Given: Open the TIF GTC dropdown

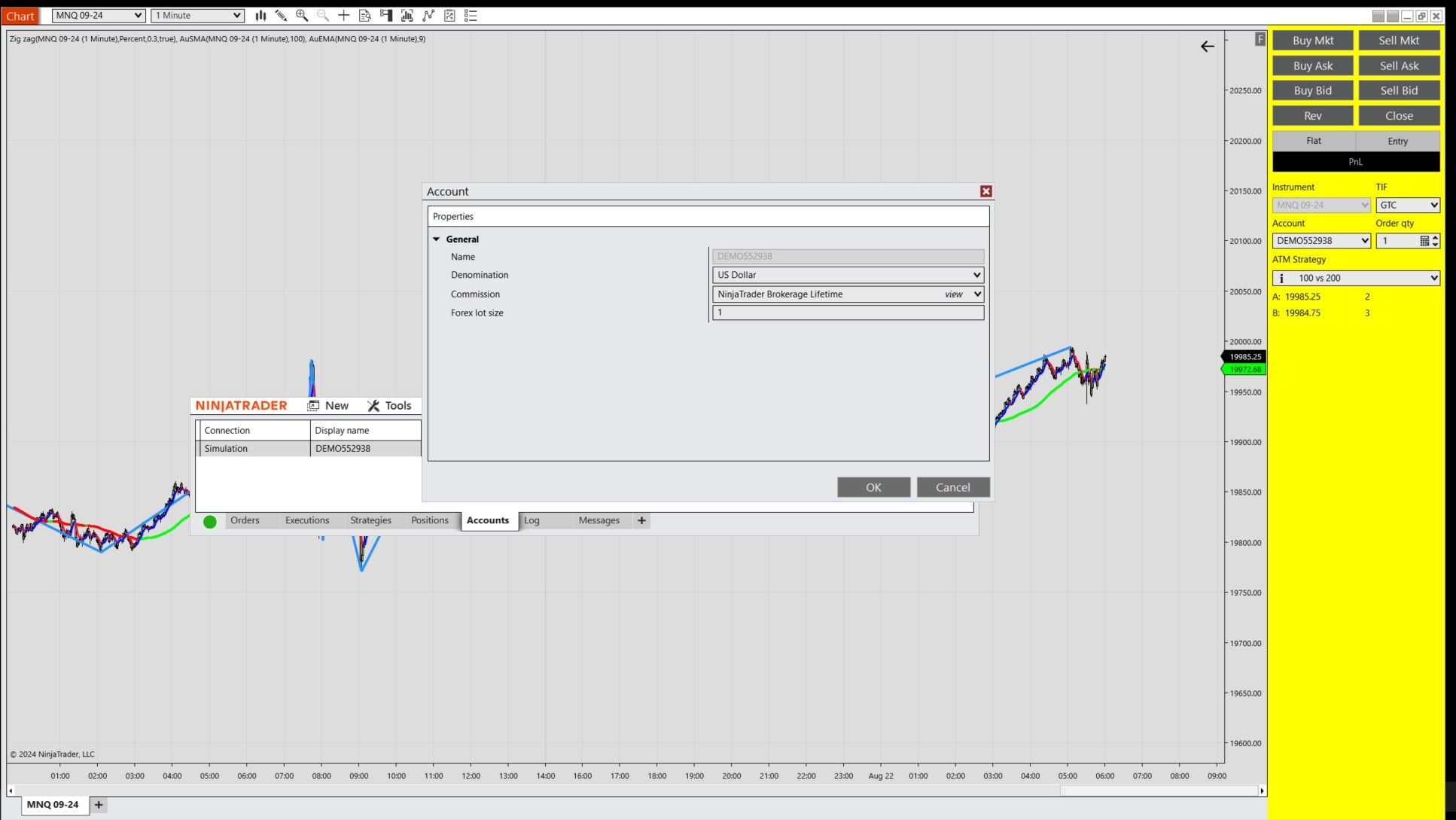Looking at the screenshot, I should coord(1407,205).
